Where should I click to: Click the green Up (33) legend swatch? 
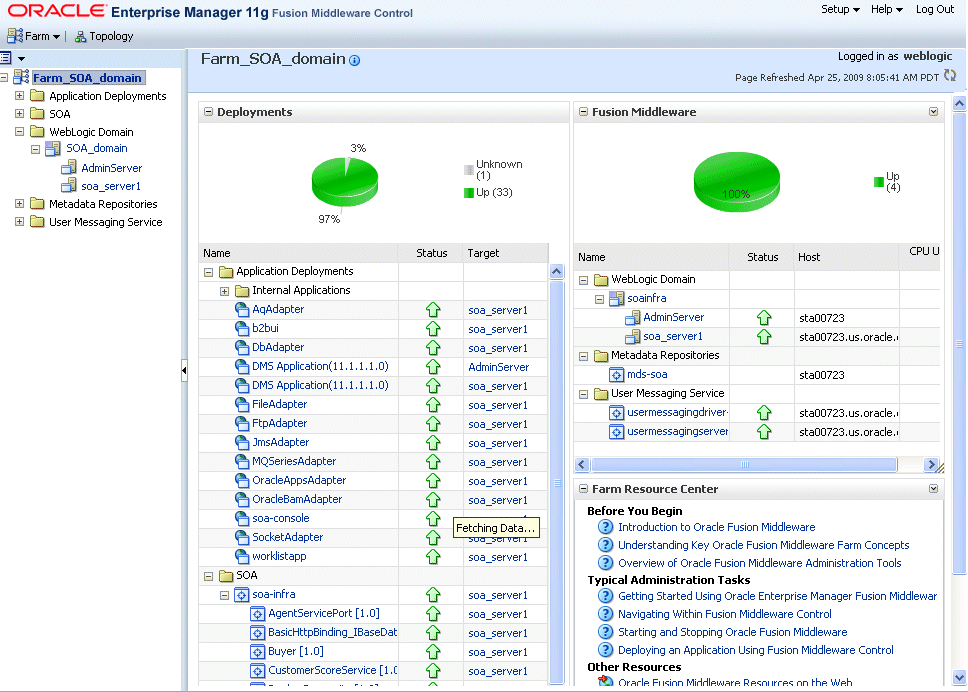coord(469,193)
